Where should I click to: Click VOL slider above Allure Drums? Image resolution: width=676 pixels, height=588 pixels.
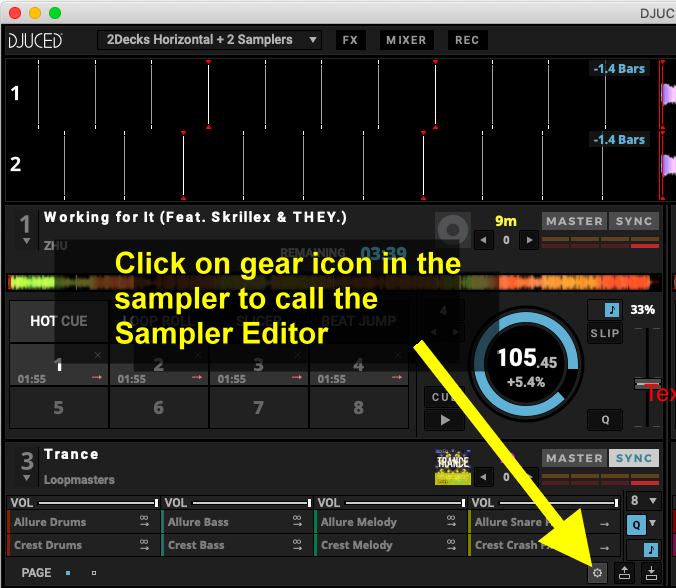coord(99,503)
